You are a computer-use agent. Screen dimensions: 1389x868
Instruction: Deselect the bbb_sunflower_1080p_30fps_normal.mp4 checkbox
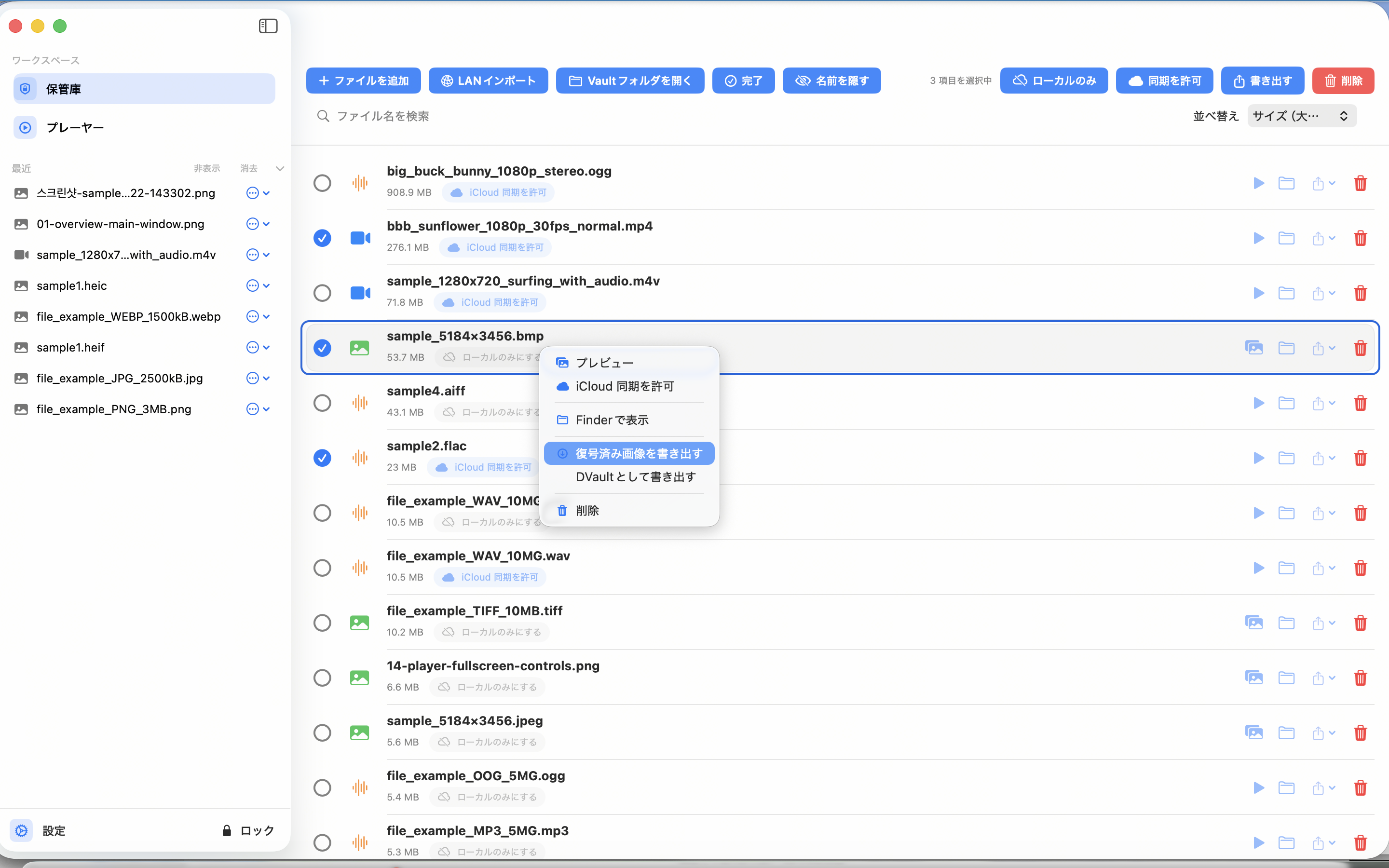coord(323,238)
